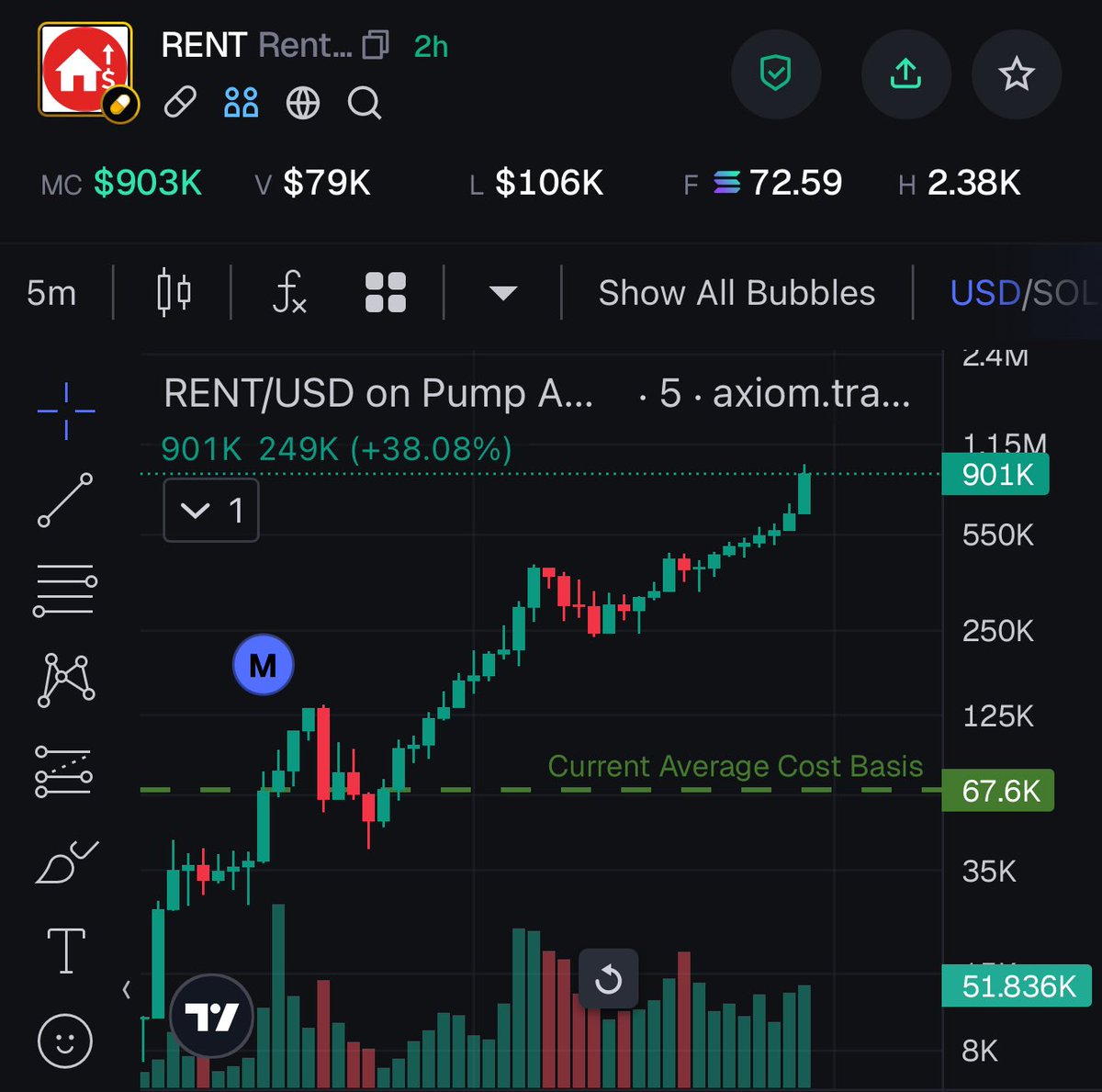
Task: Click the 72.59 fees value
Action: point(795,183)
